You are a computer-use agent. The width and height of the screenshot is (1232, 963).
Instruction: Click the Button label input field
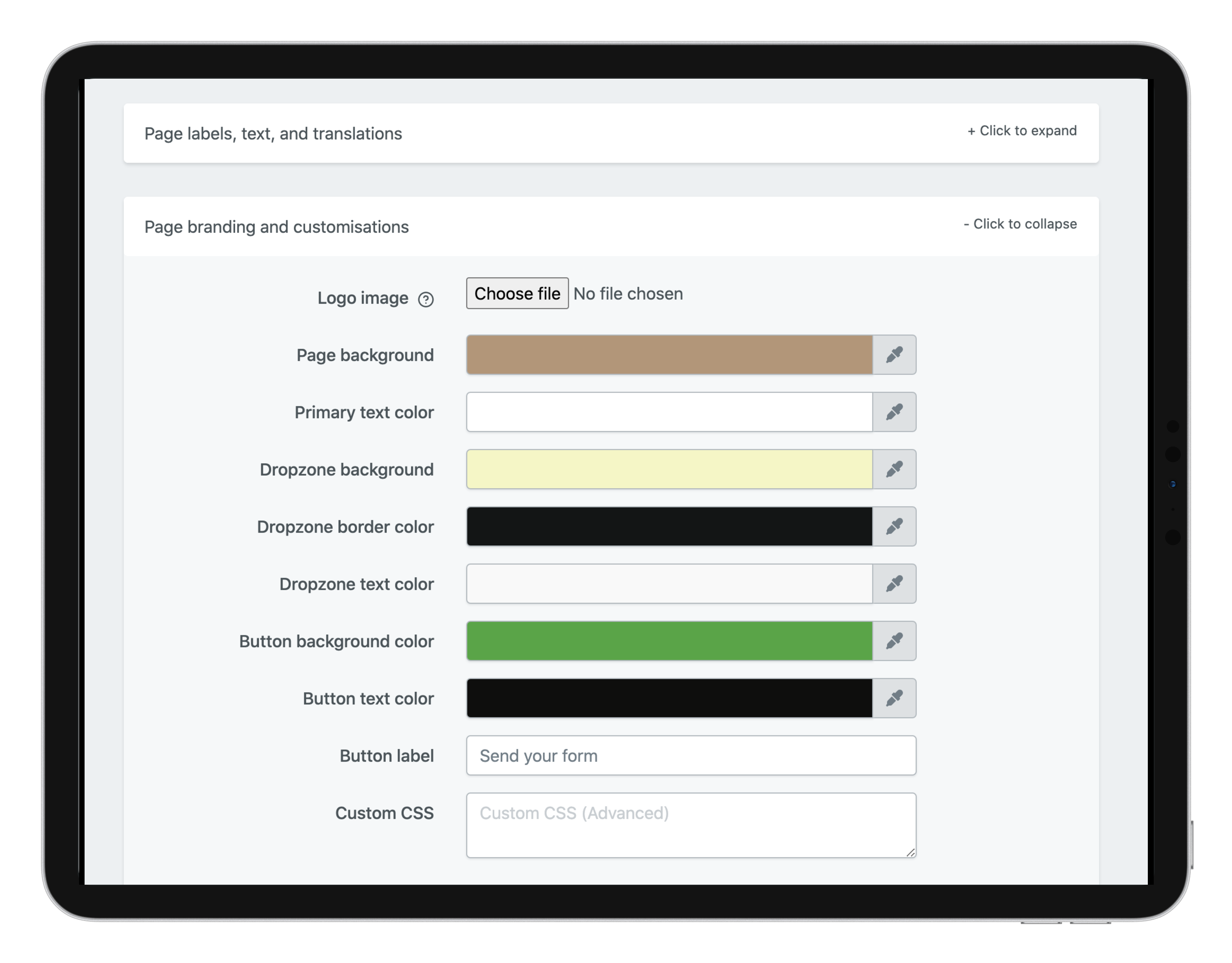[692, 755]
